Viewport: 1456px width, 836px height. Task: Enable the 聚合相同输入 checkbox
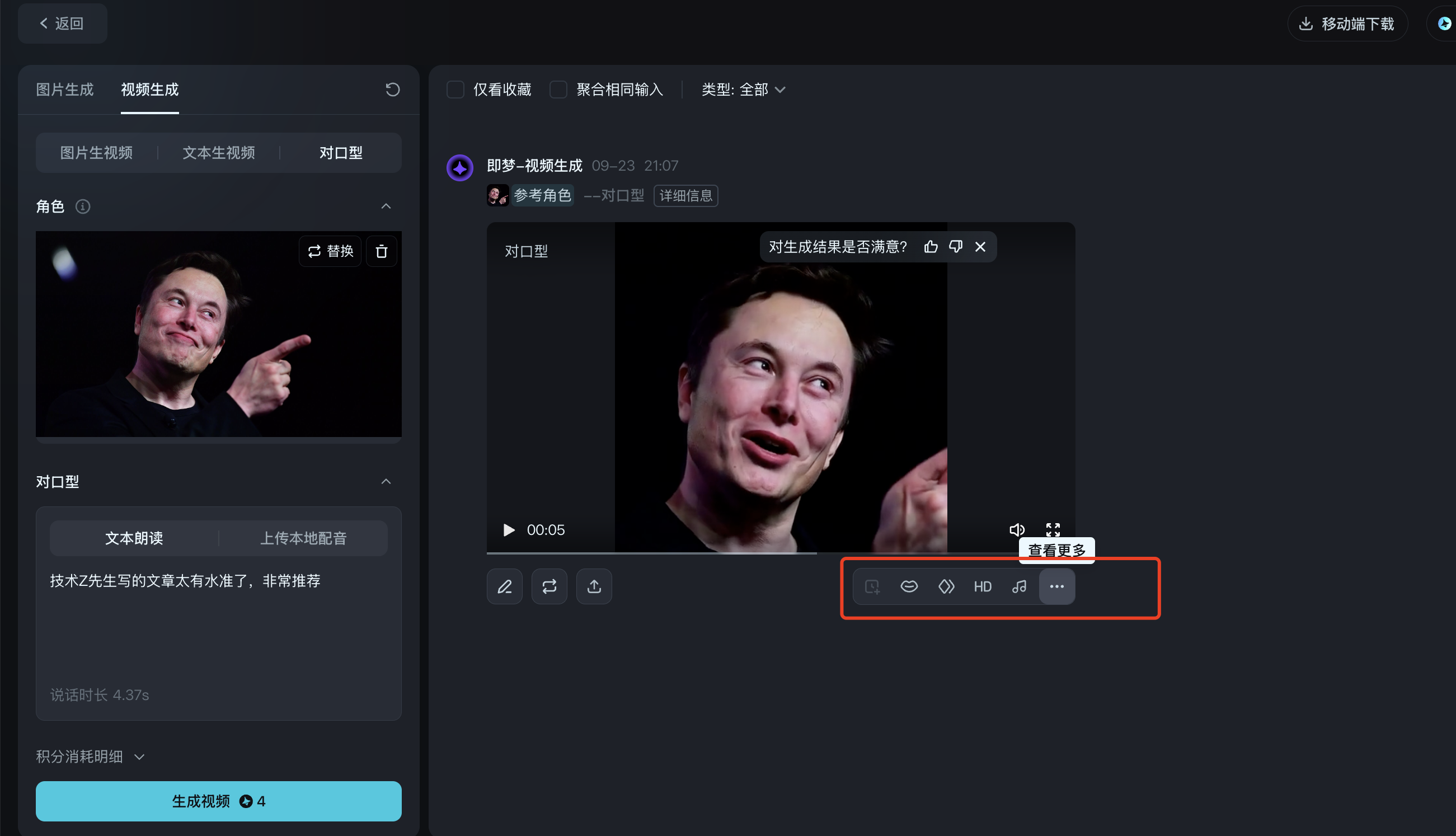click(x=558, y=90)
